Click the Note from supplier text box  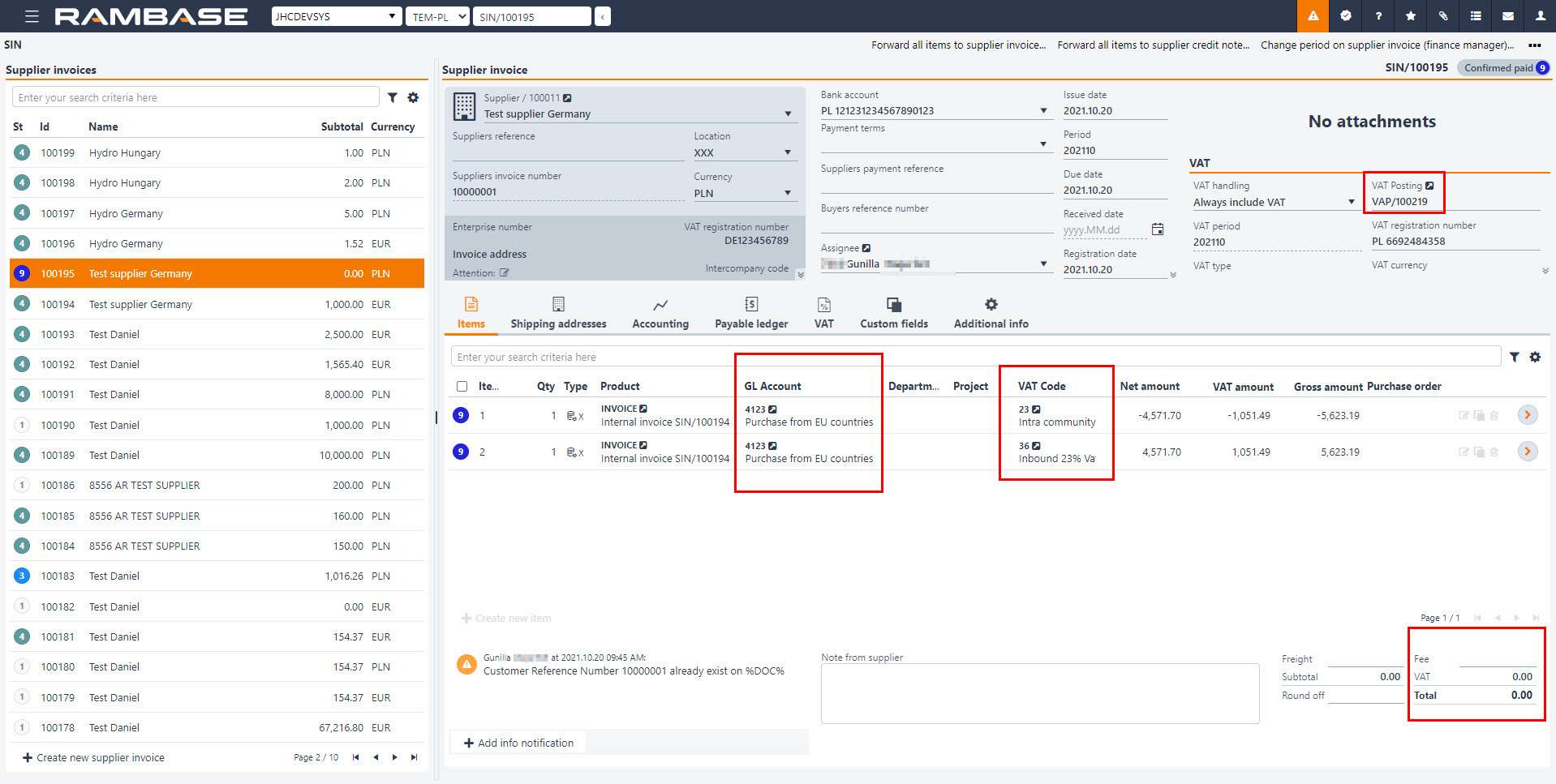tap(1039, 693)
